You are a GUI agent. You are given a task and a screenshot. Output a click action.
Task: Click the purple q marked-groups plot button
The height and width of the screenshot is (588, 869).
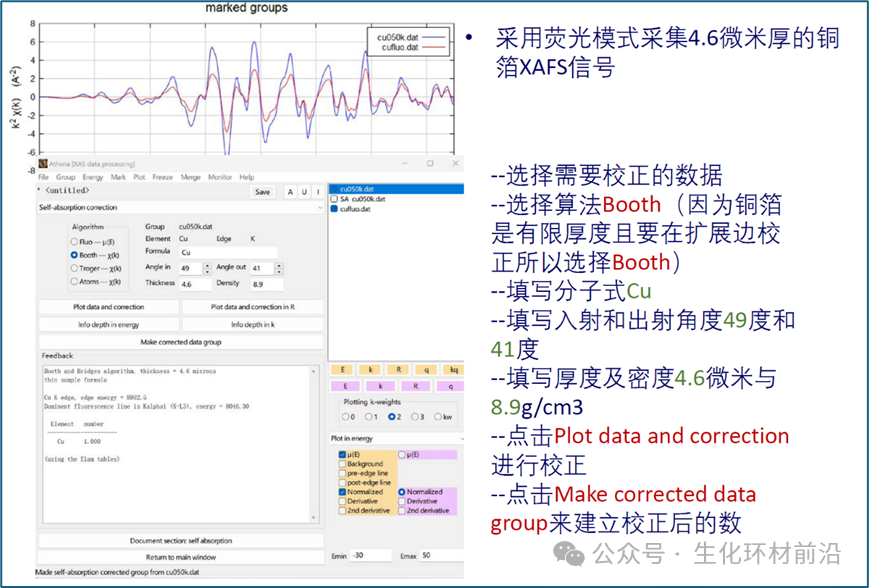coord(450,386)
